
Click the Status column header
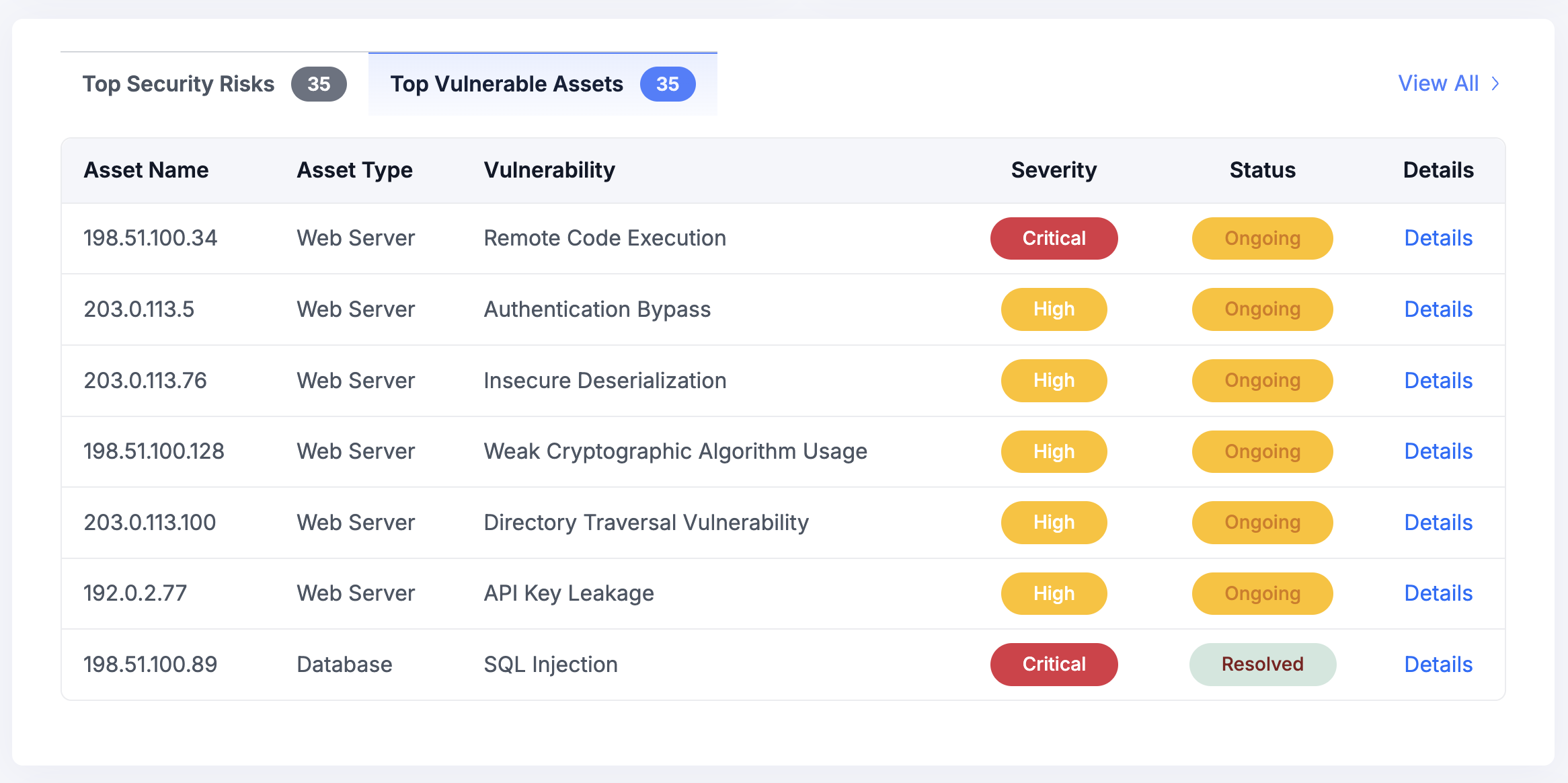1262,170
